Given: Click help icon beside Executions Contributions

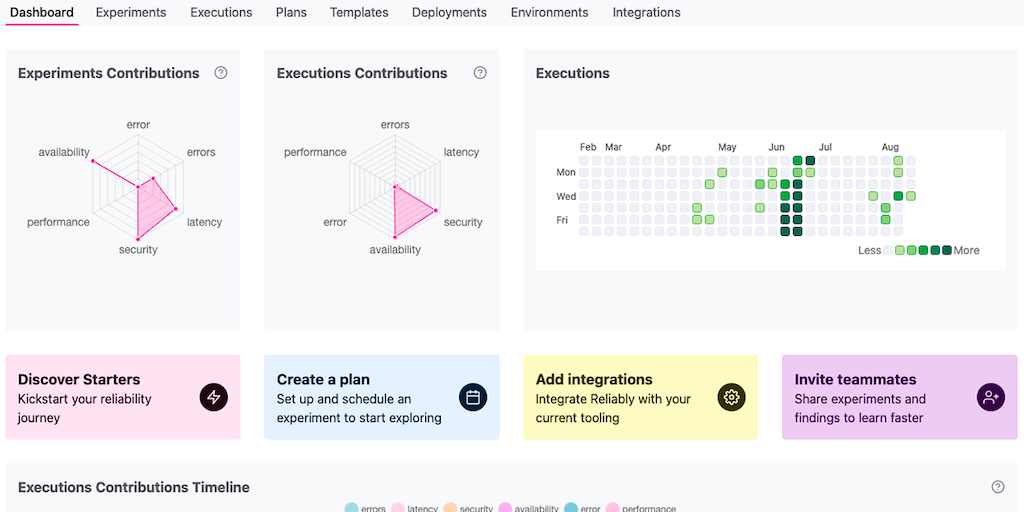Looking at the screenshot, I should [x=480, y=73].
